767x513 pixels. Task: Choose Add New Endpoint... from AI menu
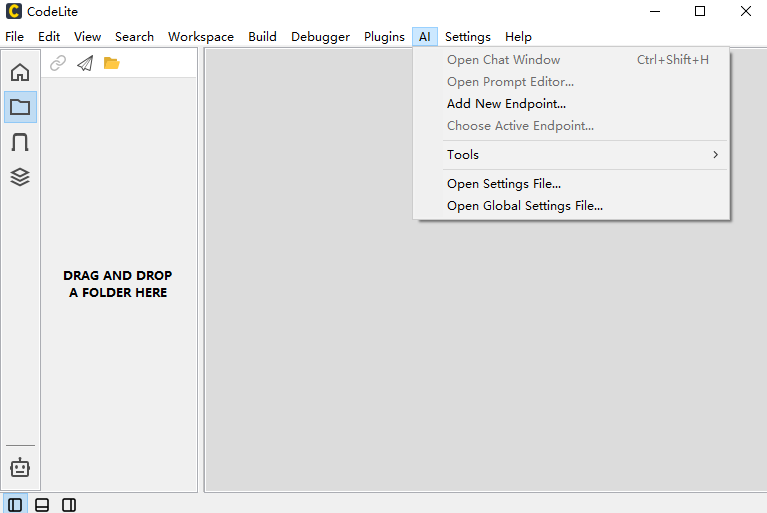571,104
